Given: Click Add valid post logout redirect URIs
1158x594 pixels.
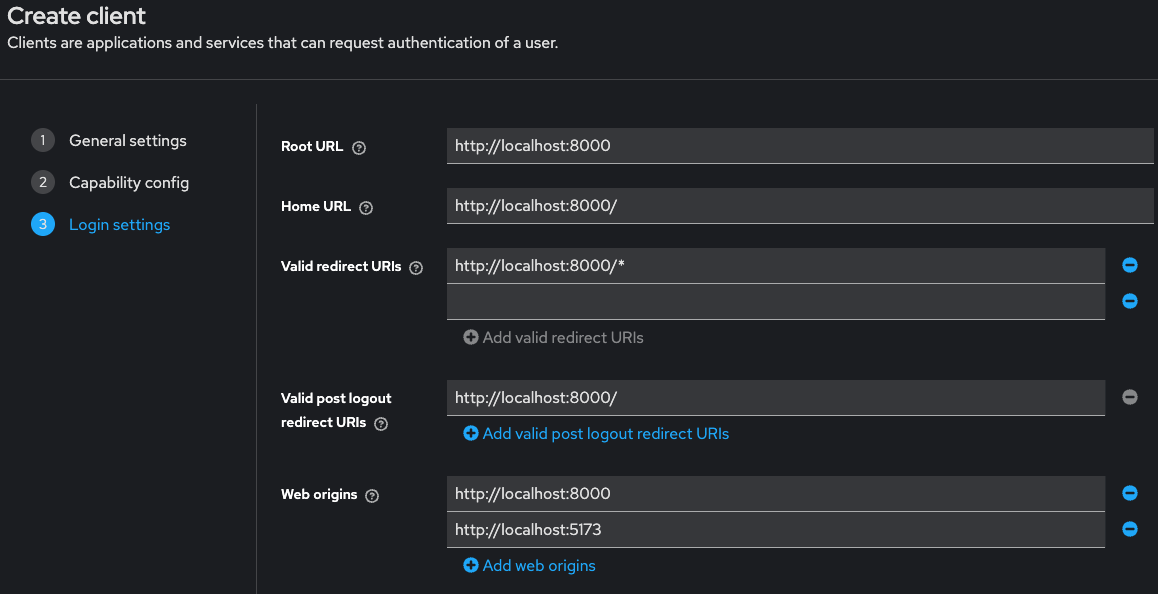Looking at the screenshot, I should [596, 434].
